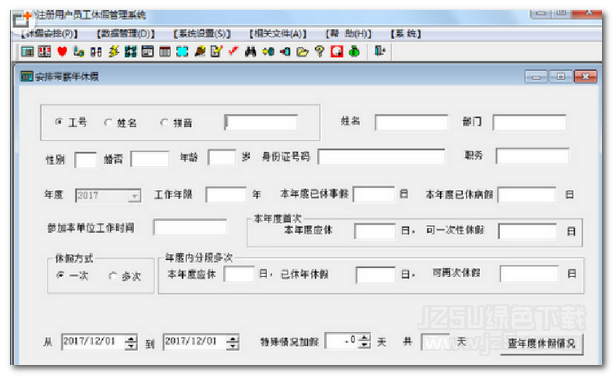Open the 帮助(H) menu
Screen dimensions: 613x376
348,34
